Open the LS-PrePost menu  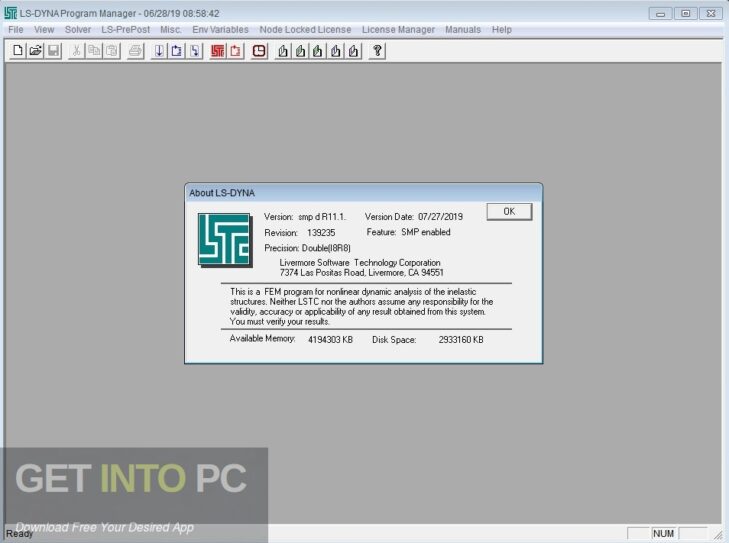126,30
